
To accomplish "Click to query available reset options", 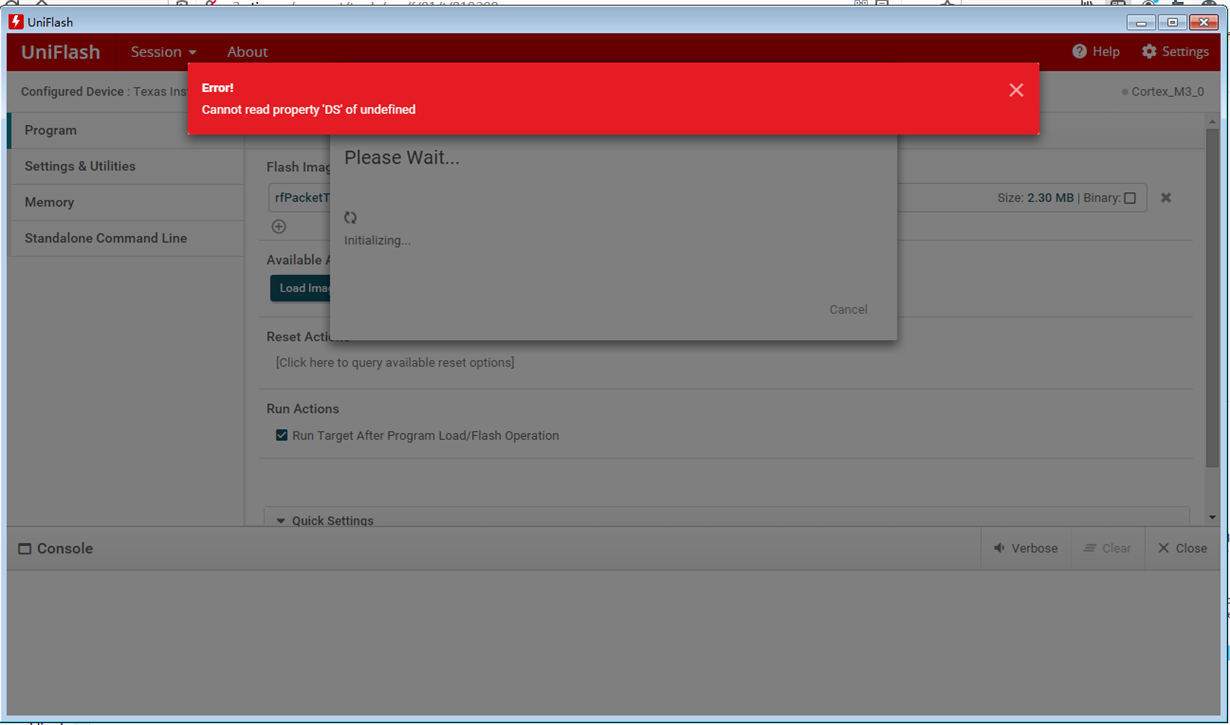I will pyautogui.click(x=395, y=362).
